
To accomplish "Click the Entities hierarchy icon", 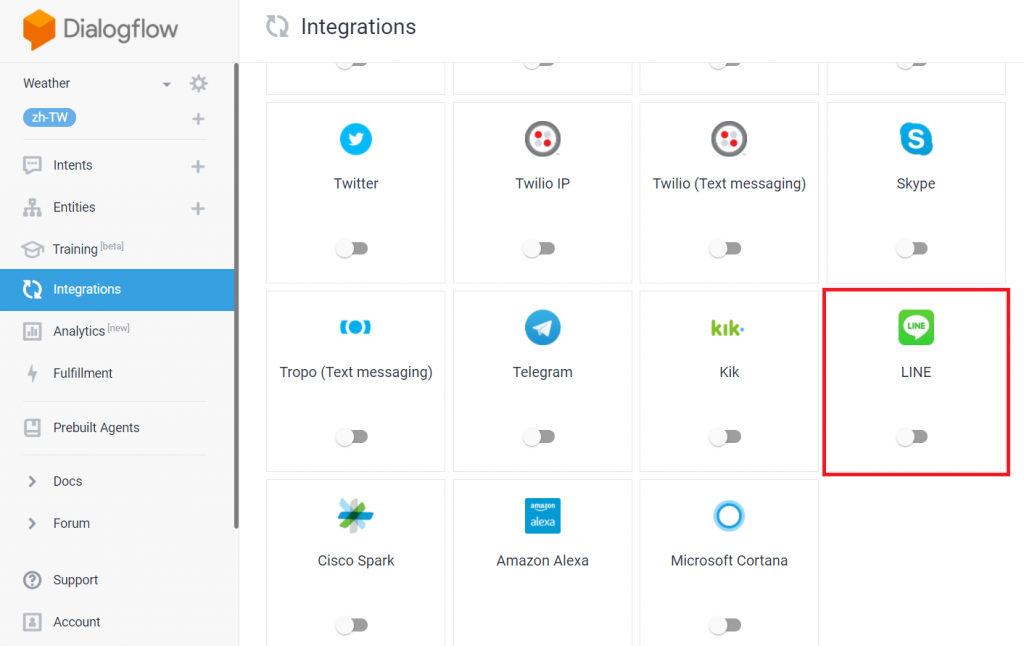I will [32, 208].
